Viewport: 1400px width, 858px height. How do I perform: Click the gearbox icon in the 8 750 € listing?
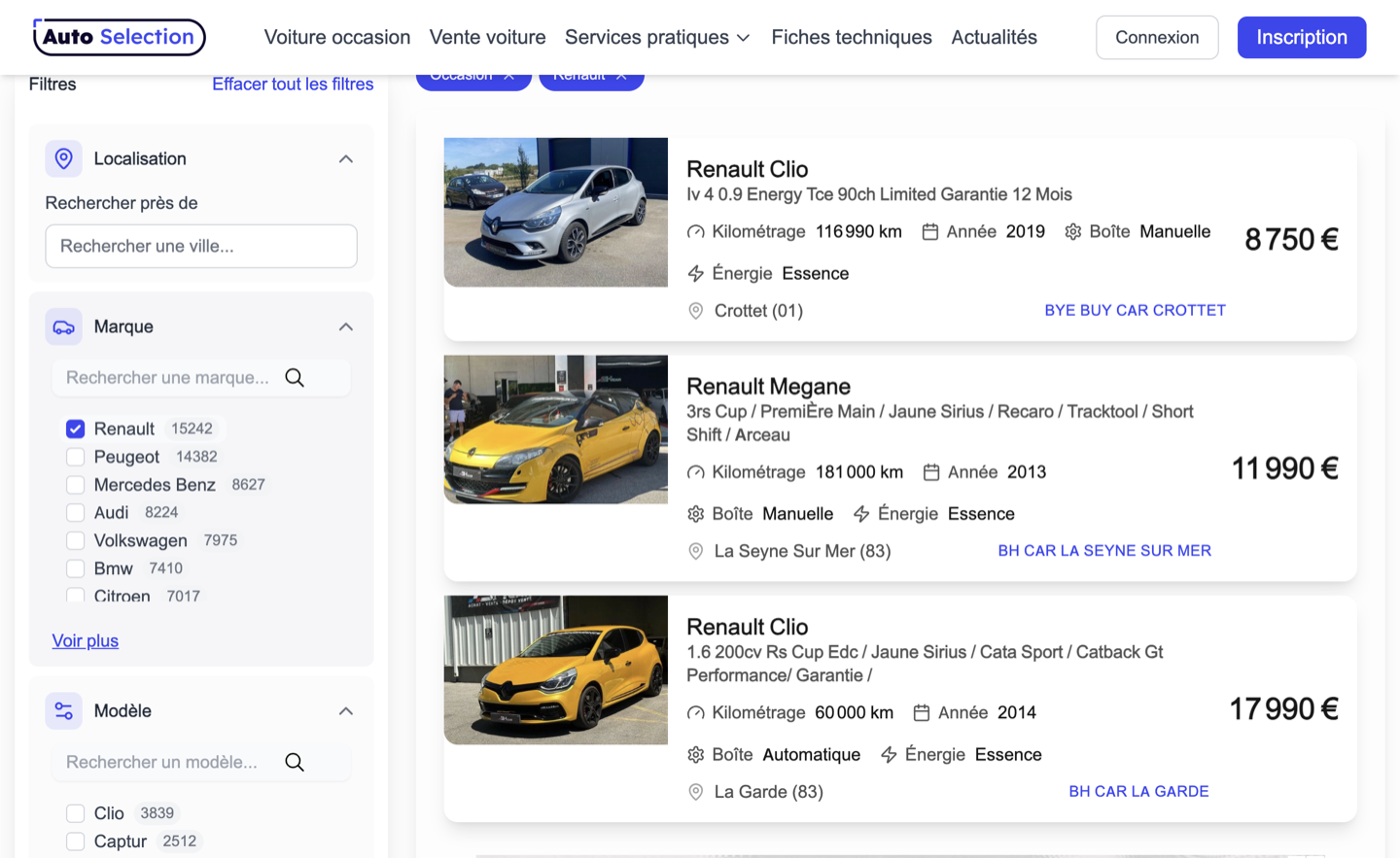1073,232
